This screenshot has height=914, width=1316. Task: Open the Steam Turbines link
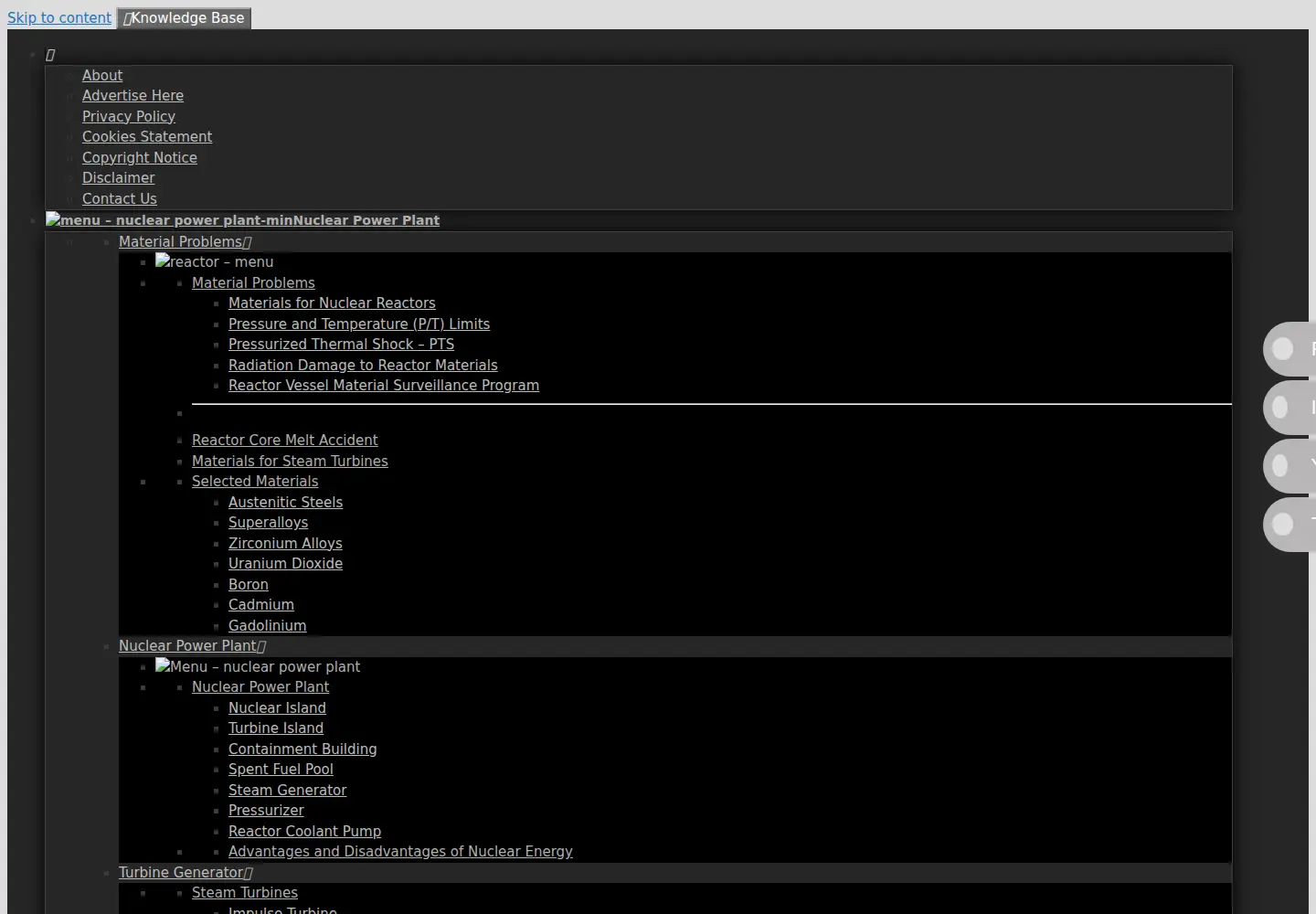coord(245,893)
